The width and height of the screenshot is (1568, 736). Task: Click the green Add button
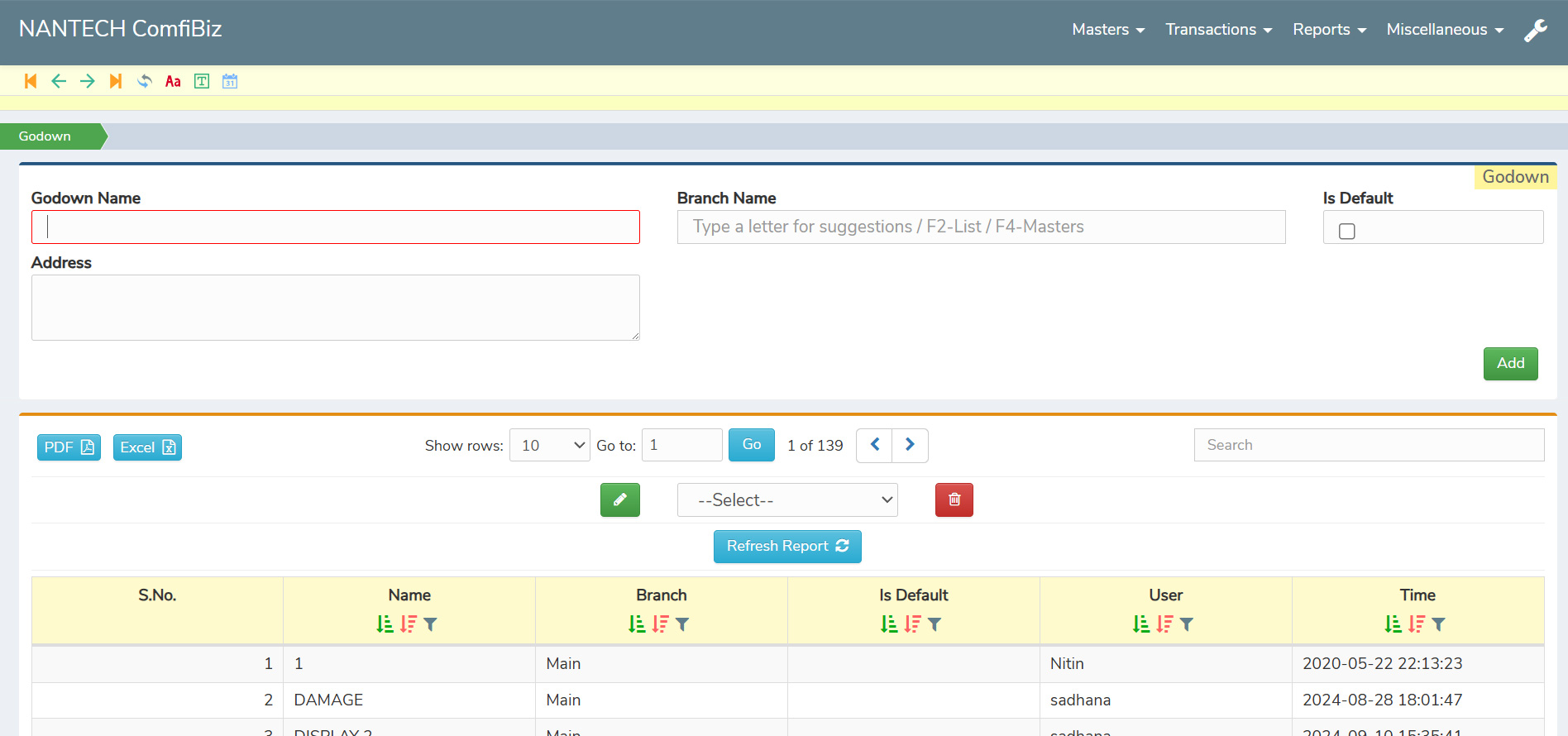(x=1510, y=364)
